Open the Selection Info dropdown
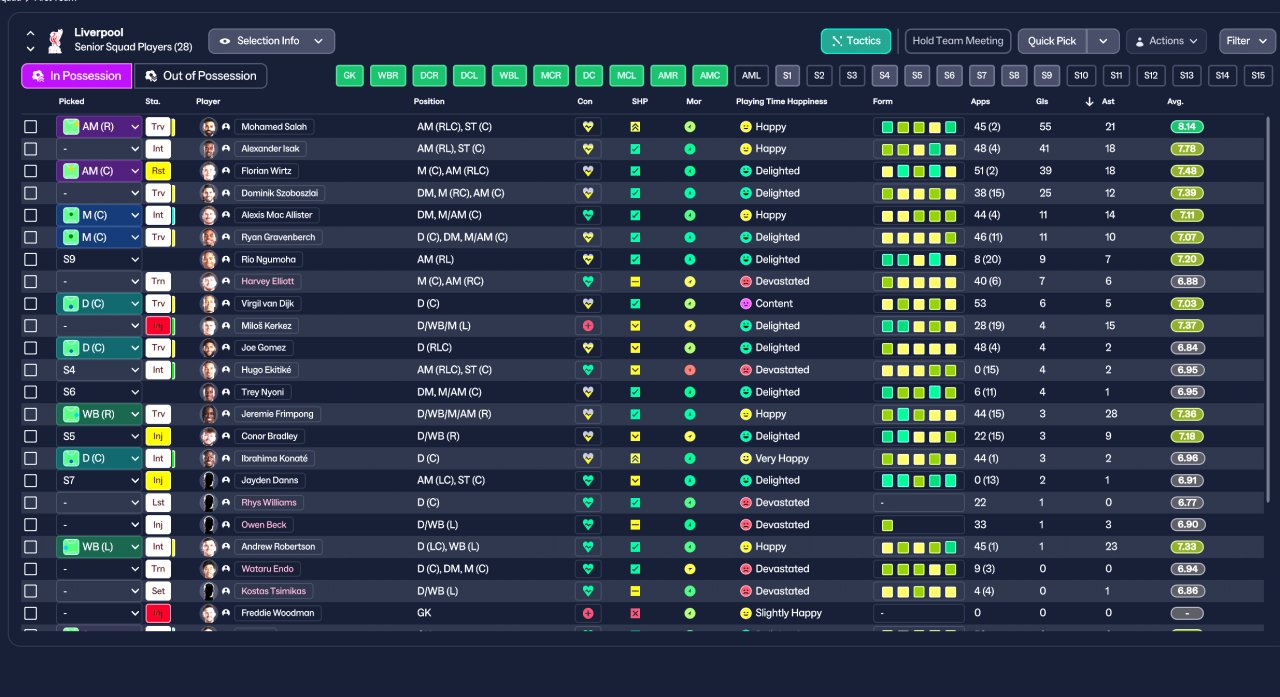 pyautogui.click(x=271, y=41)
